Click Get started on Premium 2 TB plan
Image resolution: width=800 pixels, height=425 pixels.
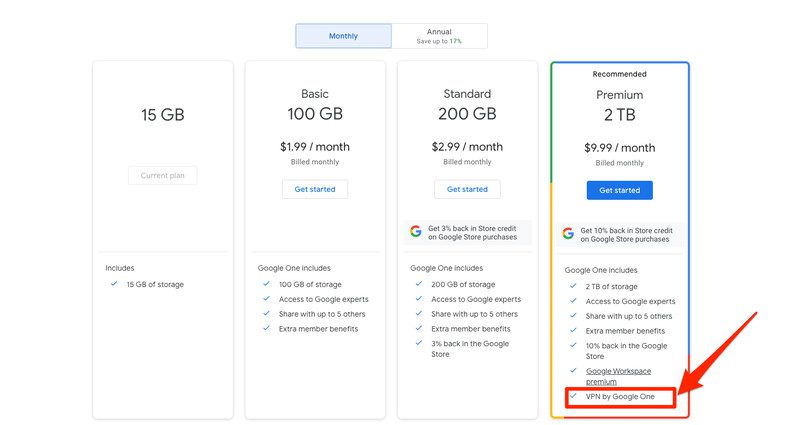coord(619,190)
